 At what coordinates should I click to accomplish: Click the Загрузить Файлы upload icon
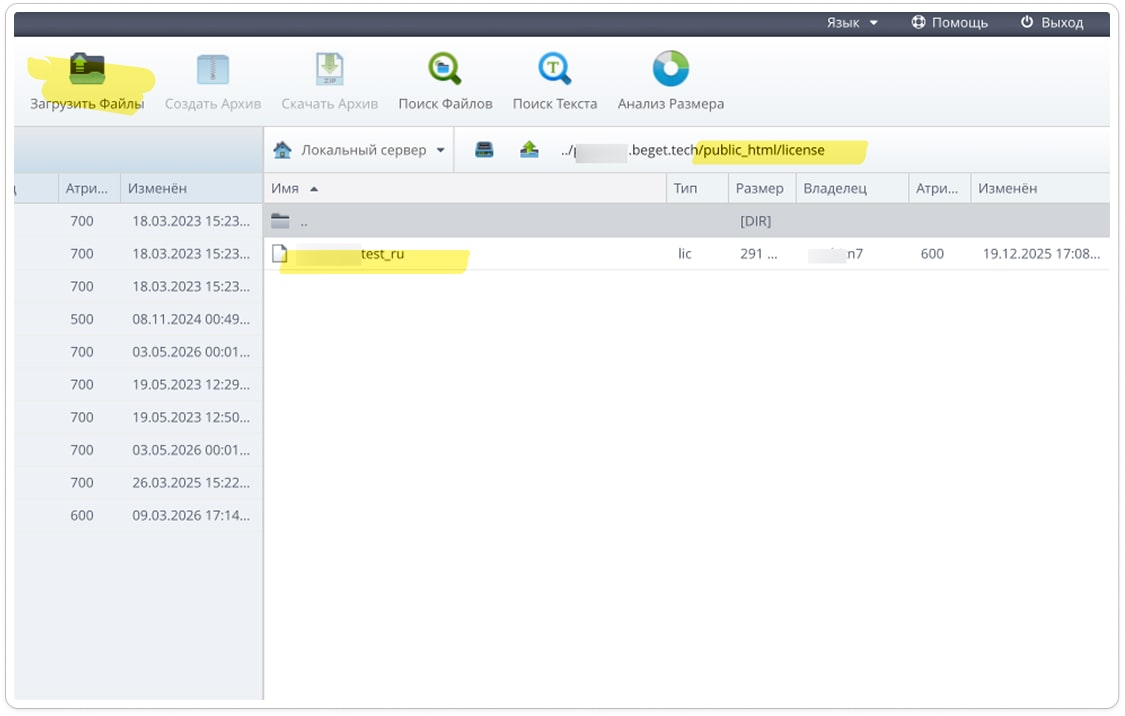[87, 69]
